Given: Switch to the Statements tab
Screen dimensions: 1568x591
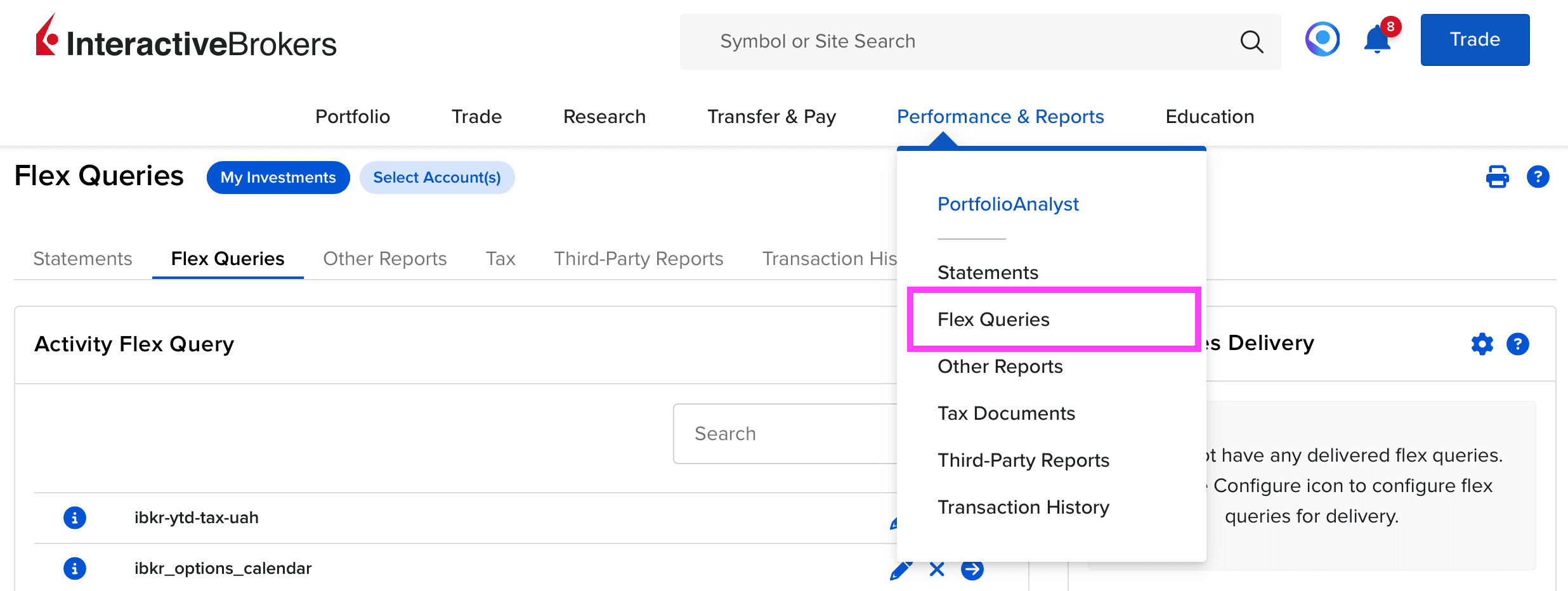Looking at the screenshot, I should point(82,259).
